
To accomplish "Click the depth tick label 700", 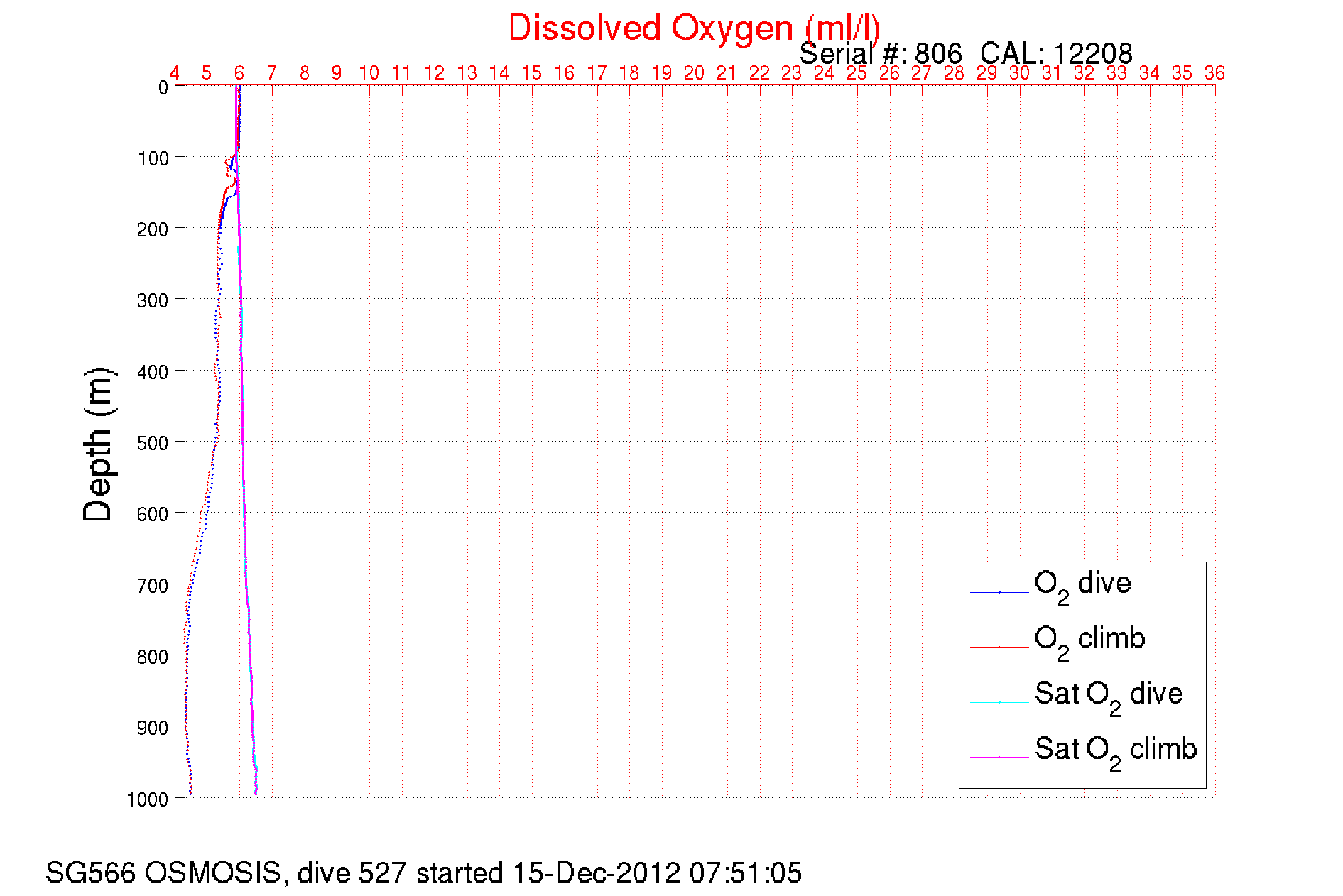I will (153, 586).
